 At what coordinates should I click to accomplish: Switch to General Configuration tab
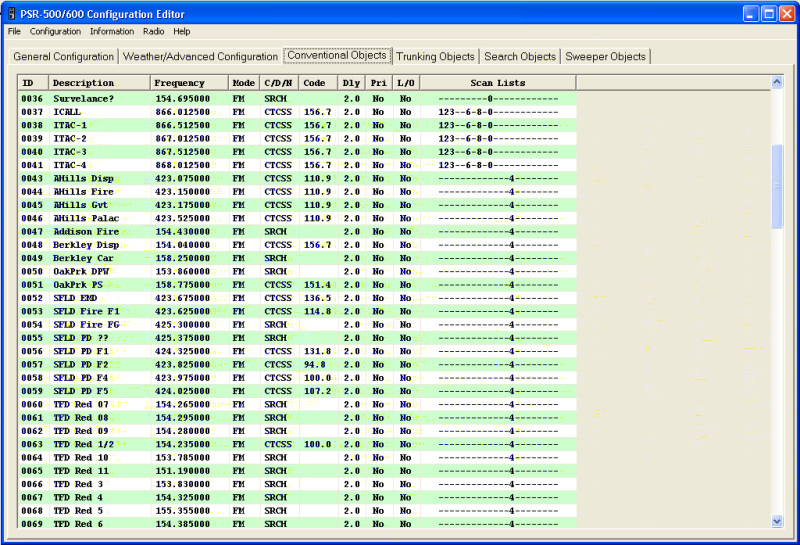point(63,57)
